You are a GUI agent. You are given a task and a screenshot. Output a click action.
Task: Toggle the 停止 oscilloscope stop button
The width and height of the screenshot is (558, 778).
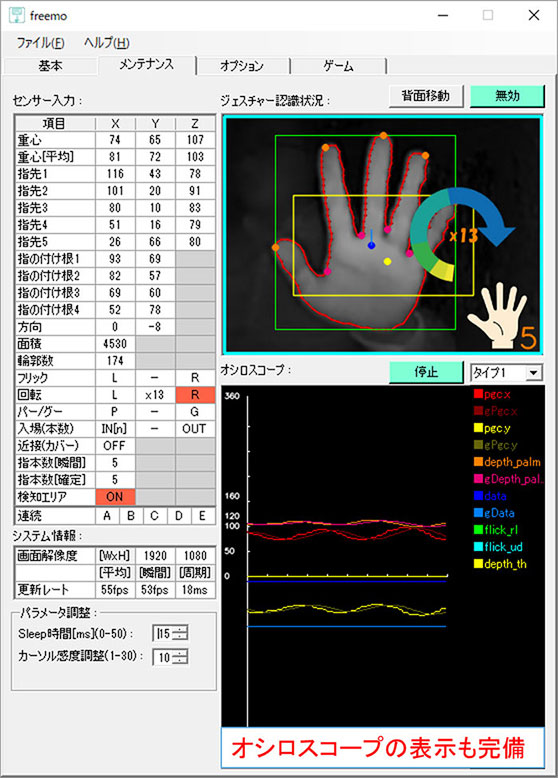(426, 372)
